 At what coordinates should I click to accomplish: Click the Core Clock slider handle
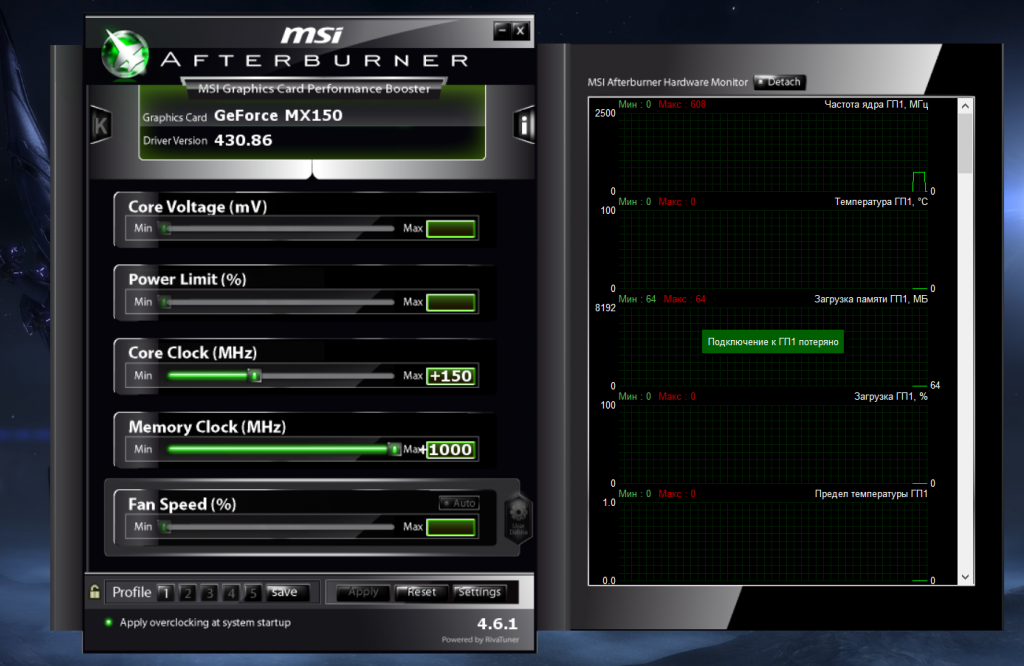255,376
